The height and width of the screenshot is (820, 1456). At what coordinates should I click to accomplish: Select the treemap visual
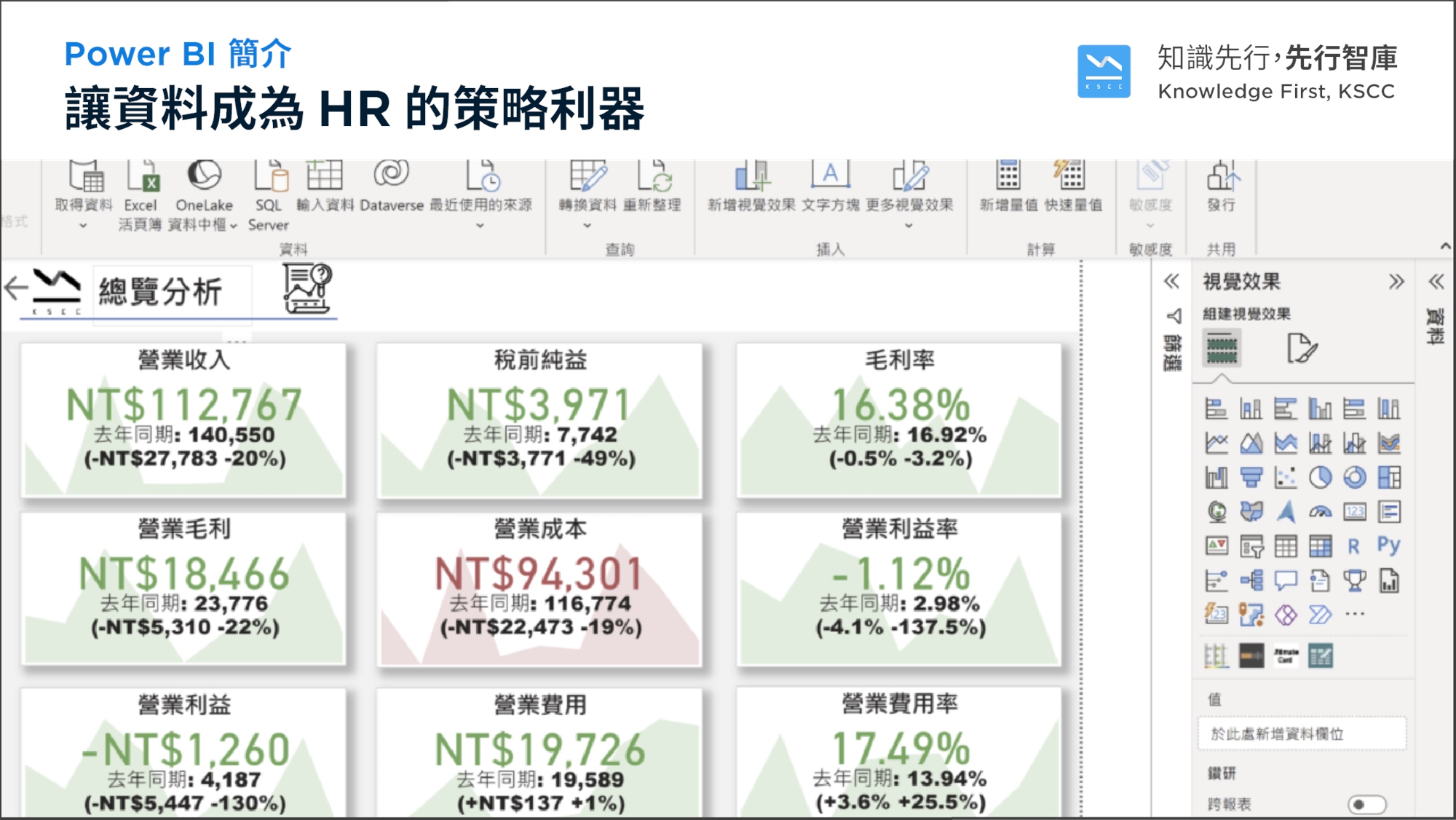[1389, 478]
